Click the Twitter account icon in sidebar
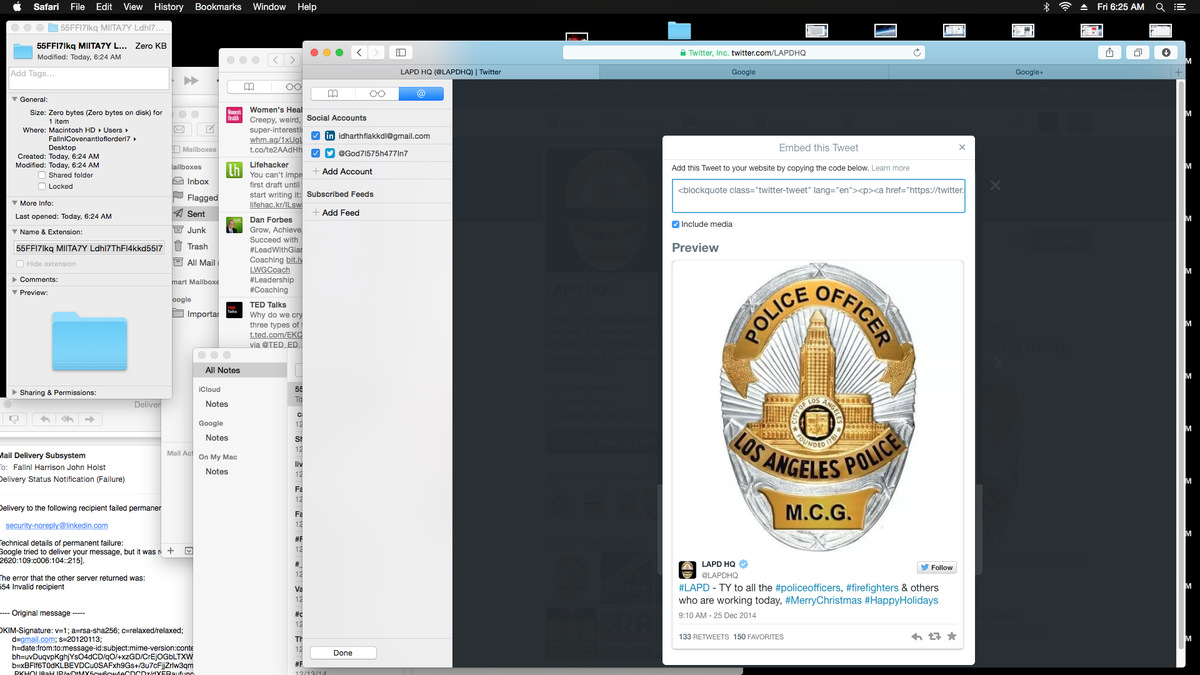Image resolution: width=1200 pixels, height=675 pixels. (x=330, y=153)
